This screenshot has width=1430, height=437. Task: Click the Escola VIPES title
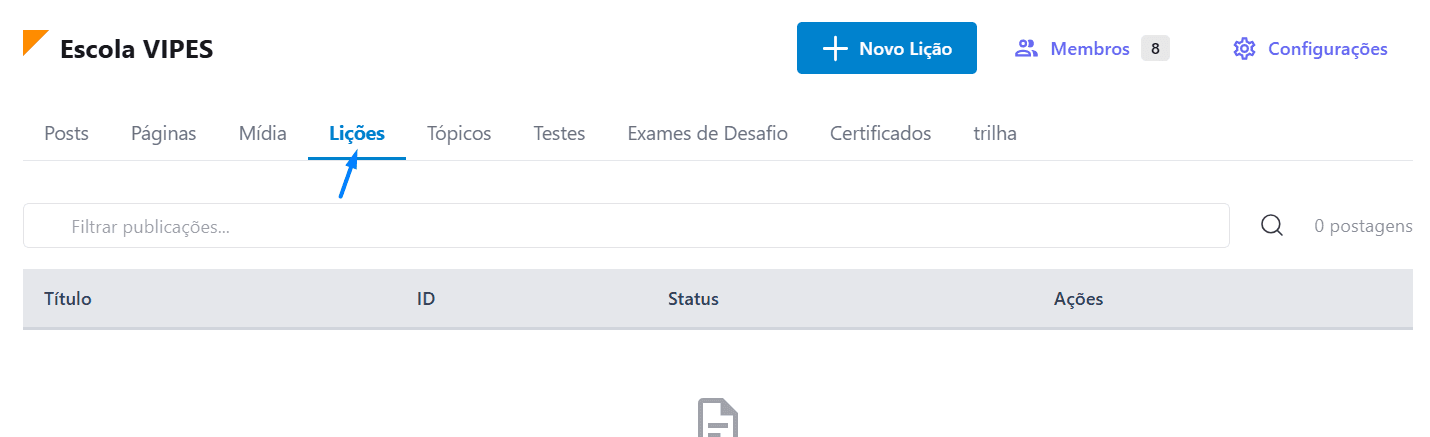coord(136,49)
